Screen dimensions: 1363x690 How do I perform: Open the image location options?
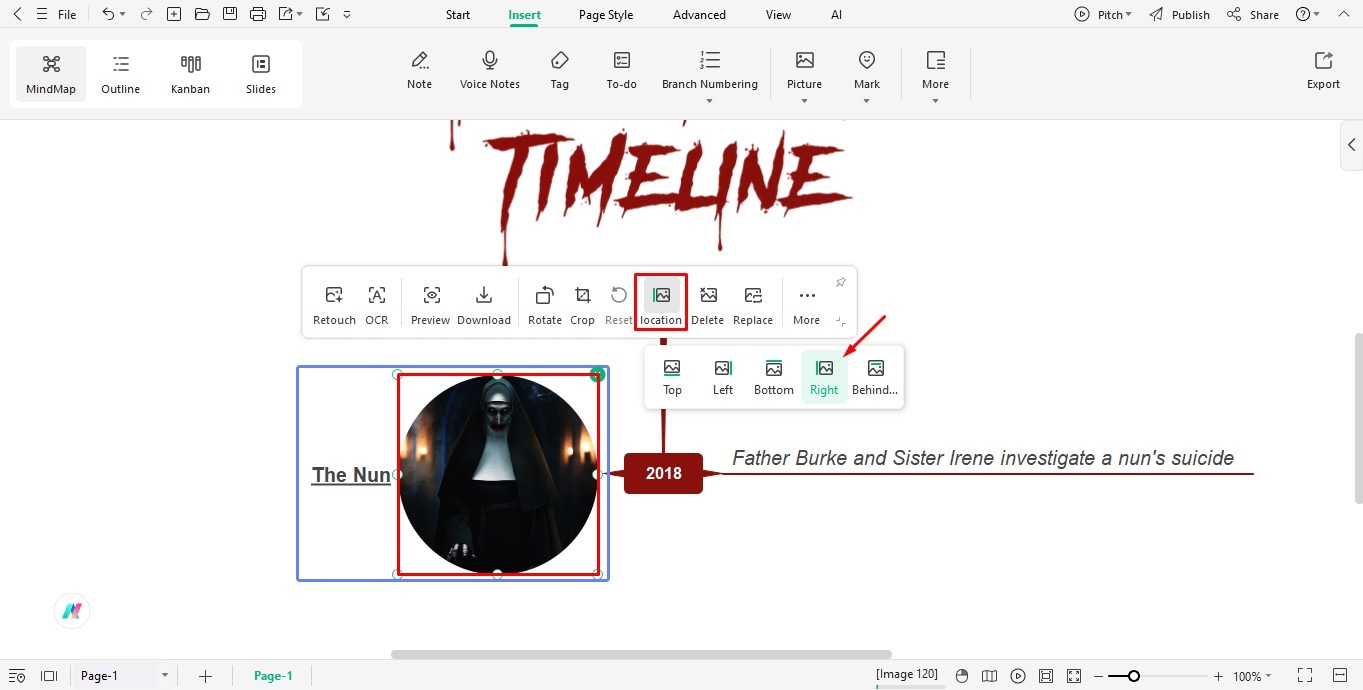click(661, 304)
